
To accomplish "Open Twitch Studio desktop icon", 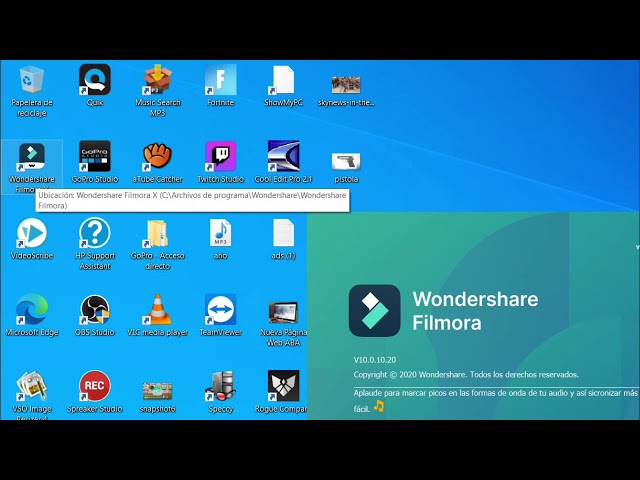I will coord(220,162).
